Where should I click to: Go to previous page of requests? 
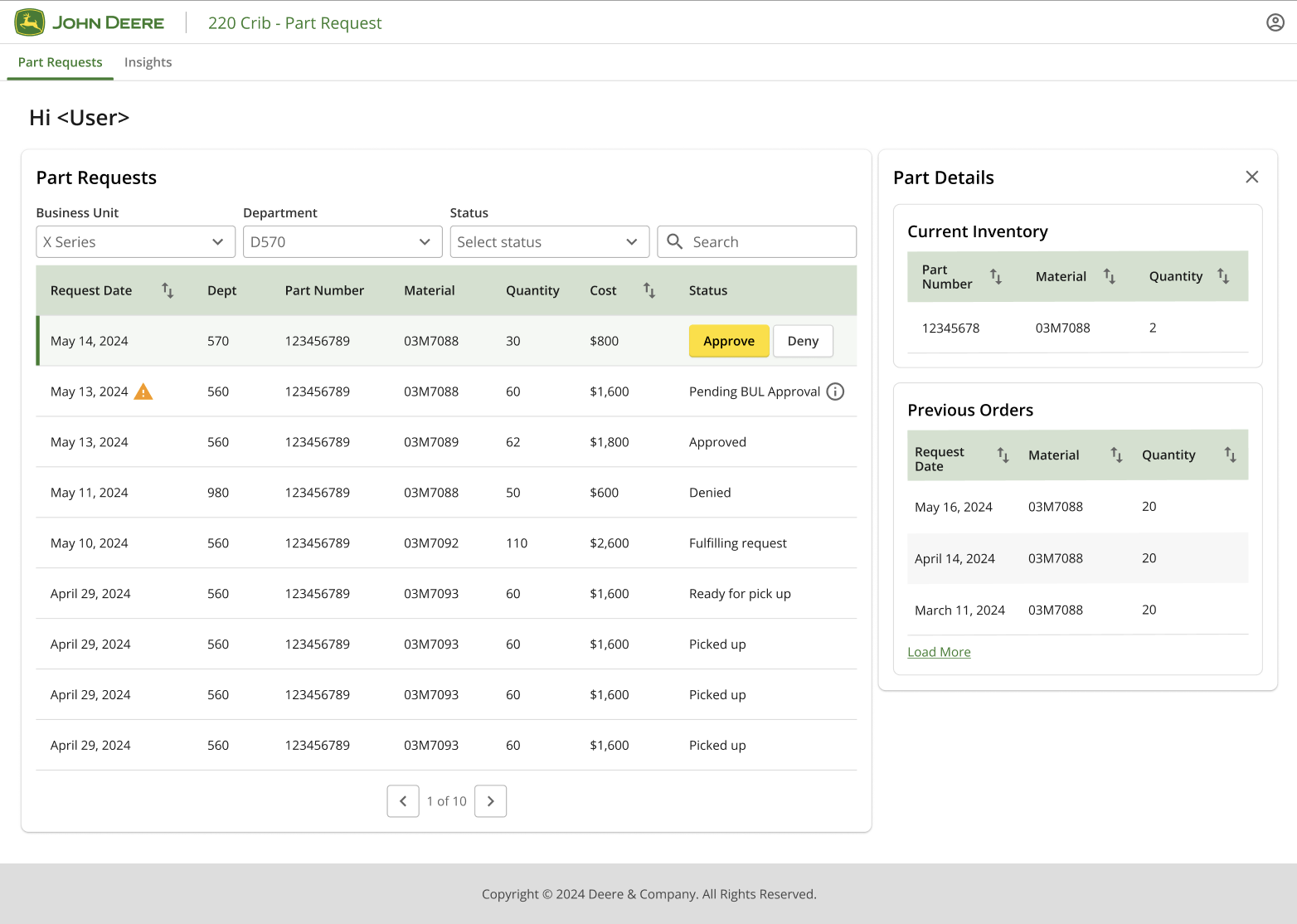(403, 801)
